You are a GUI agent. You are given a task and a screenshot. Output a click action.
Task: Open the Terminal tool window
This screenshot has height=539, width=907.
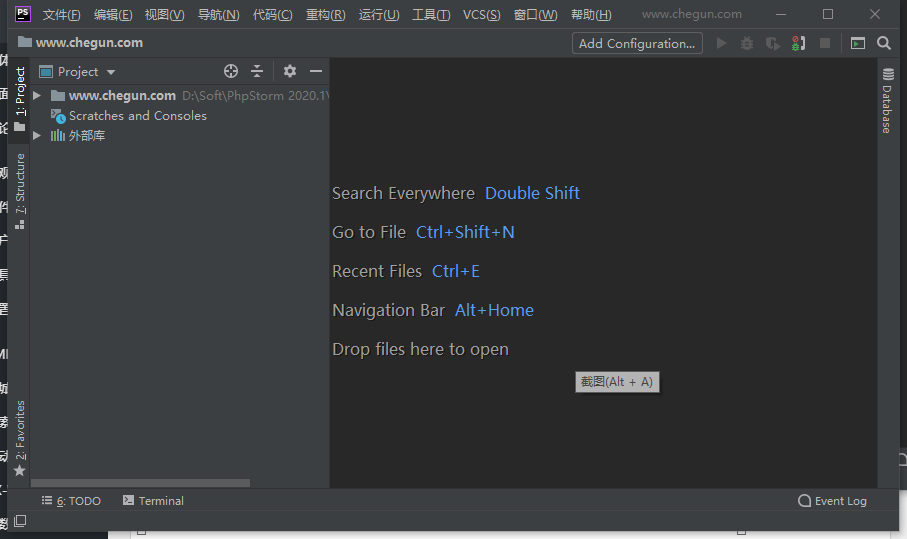[153, 501]
